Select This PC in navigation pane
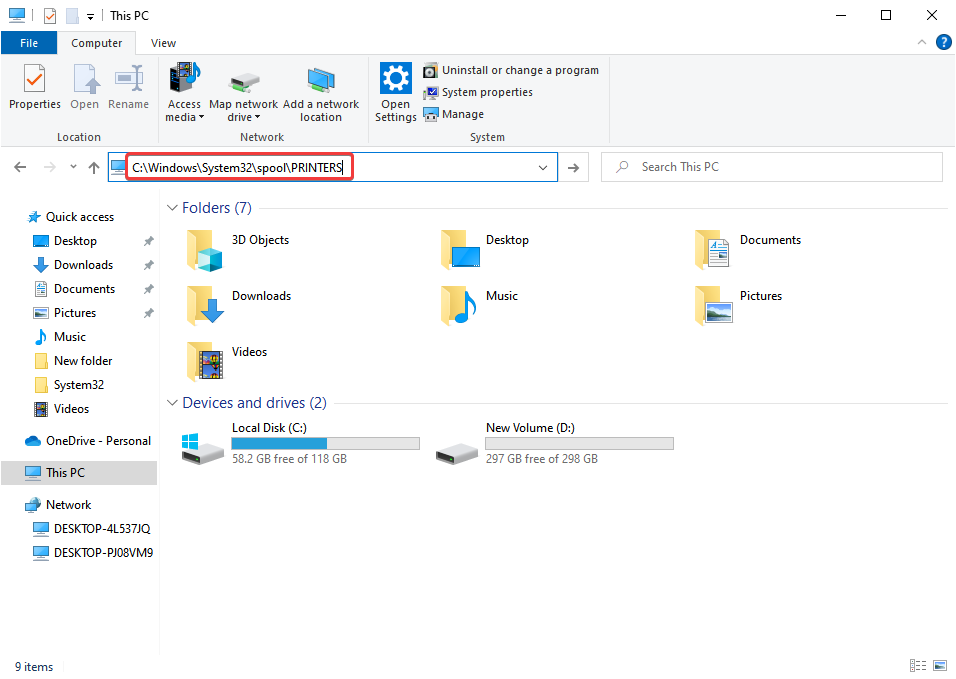Screen dimensions: 956x679 click(x=79, y=472)
